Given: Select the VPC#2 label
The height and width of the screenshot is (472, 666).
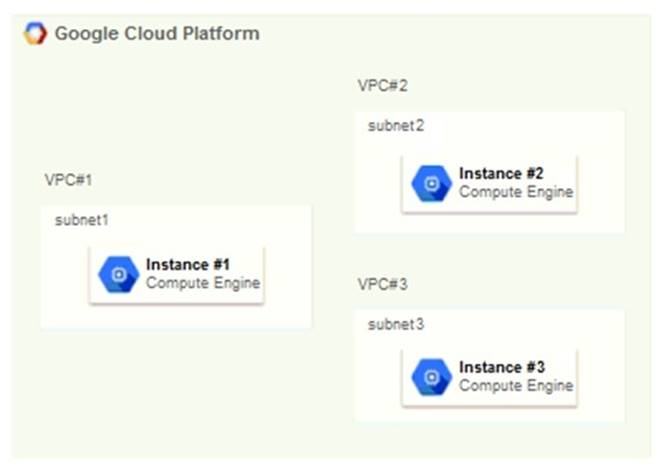Looking at the screenshot, I should (x=383, y=85).
